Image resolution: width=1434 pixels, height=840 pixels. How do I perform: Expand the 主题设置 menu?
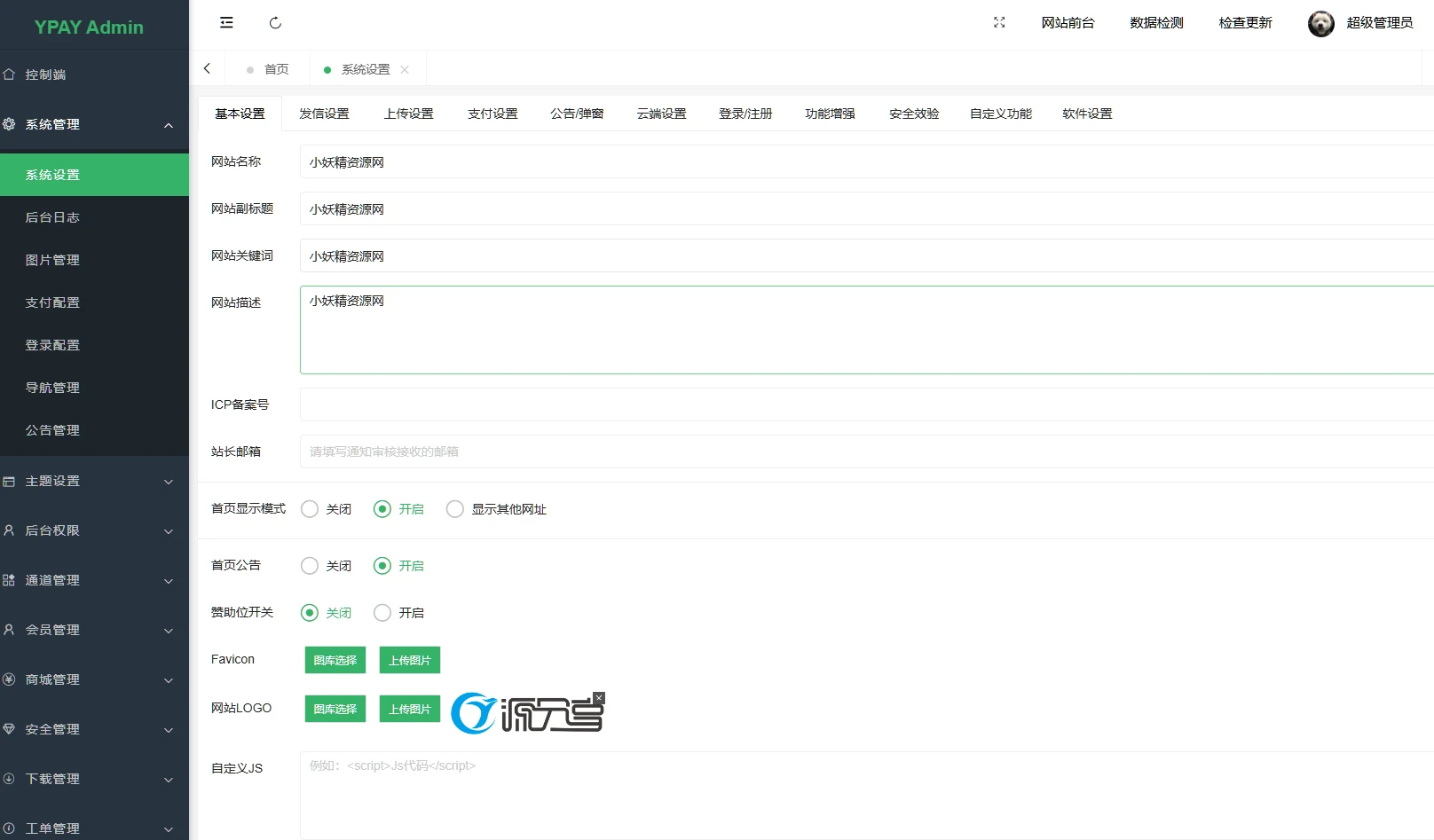pyautogui.click(x=169, y=482)
